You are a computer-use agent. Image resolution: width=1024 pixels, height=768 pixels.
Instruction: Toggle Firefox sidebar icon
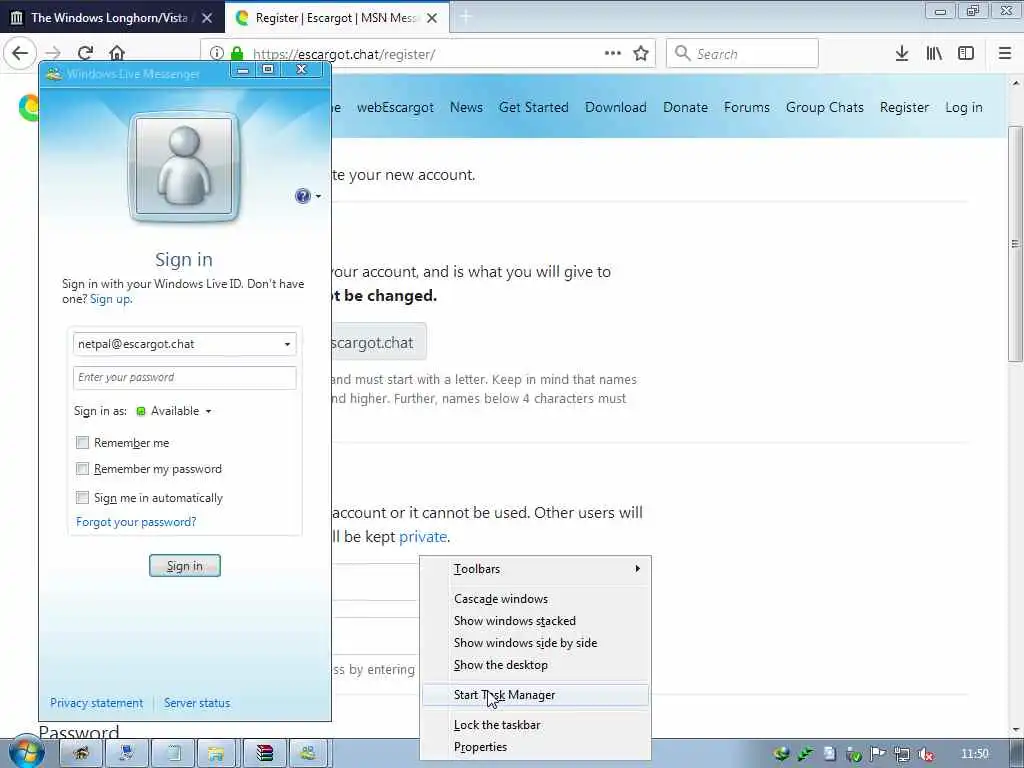tap(966, 53)
